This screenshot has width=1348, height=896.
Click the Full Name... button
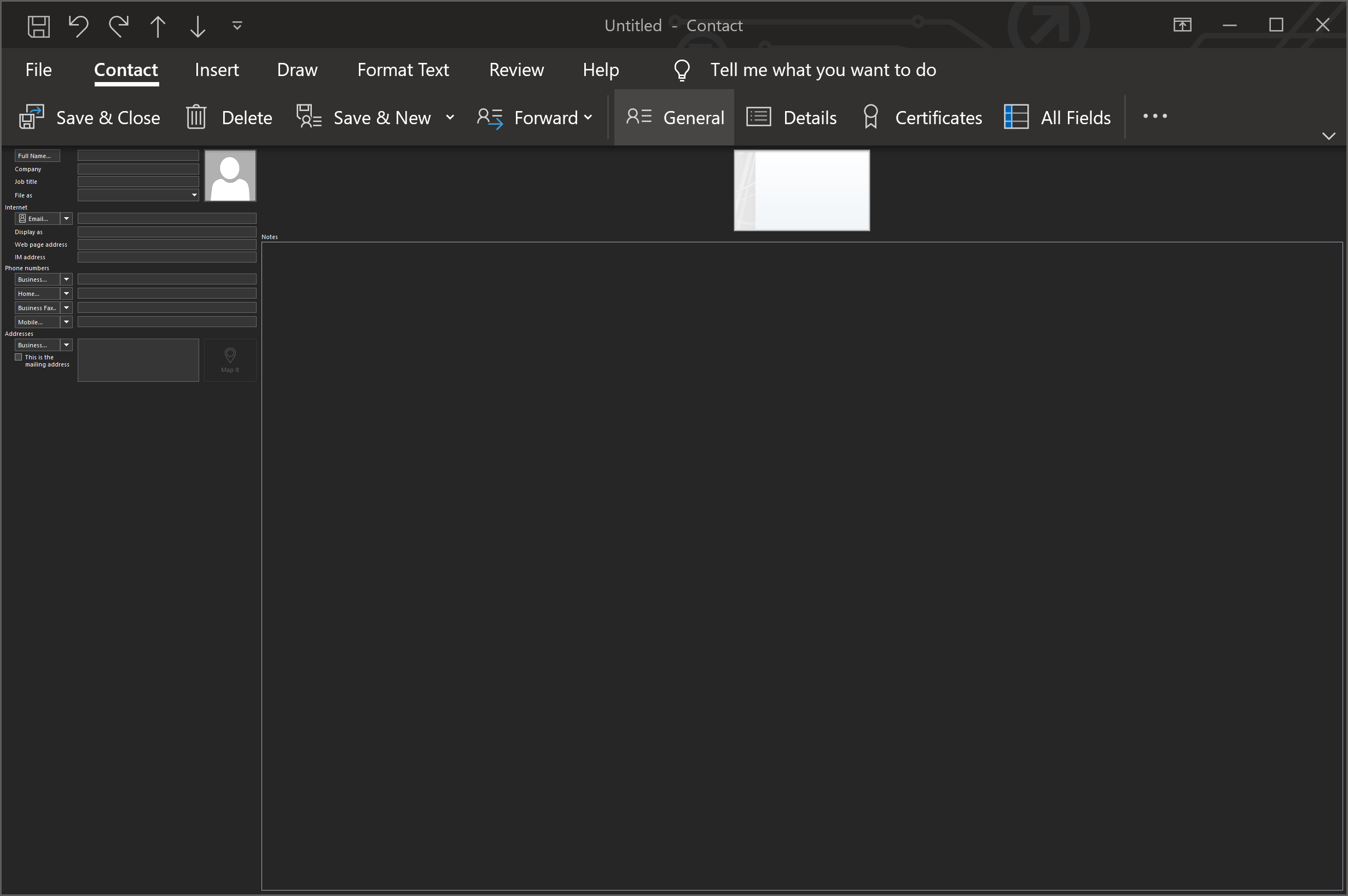click(37, 156)
